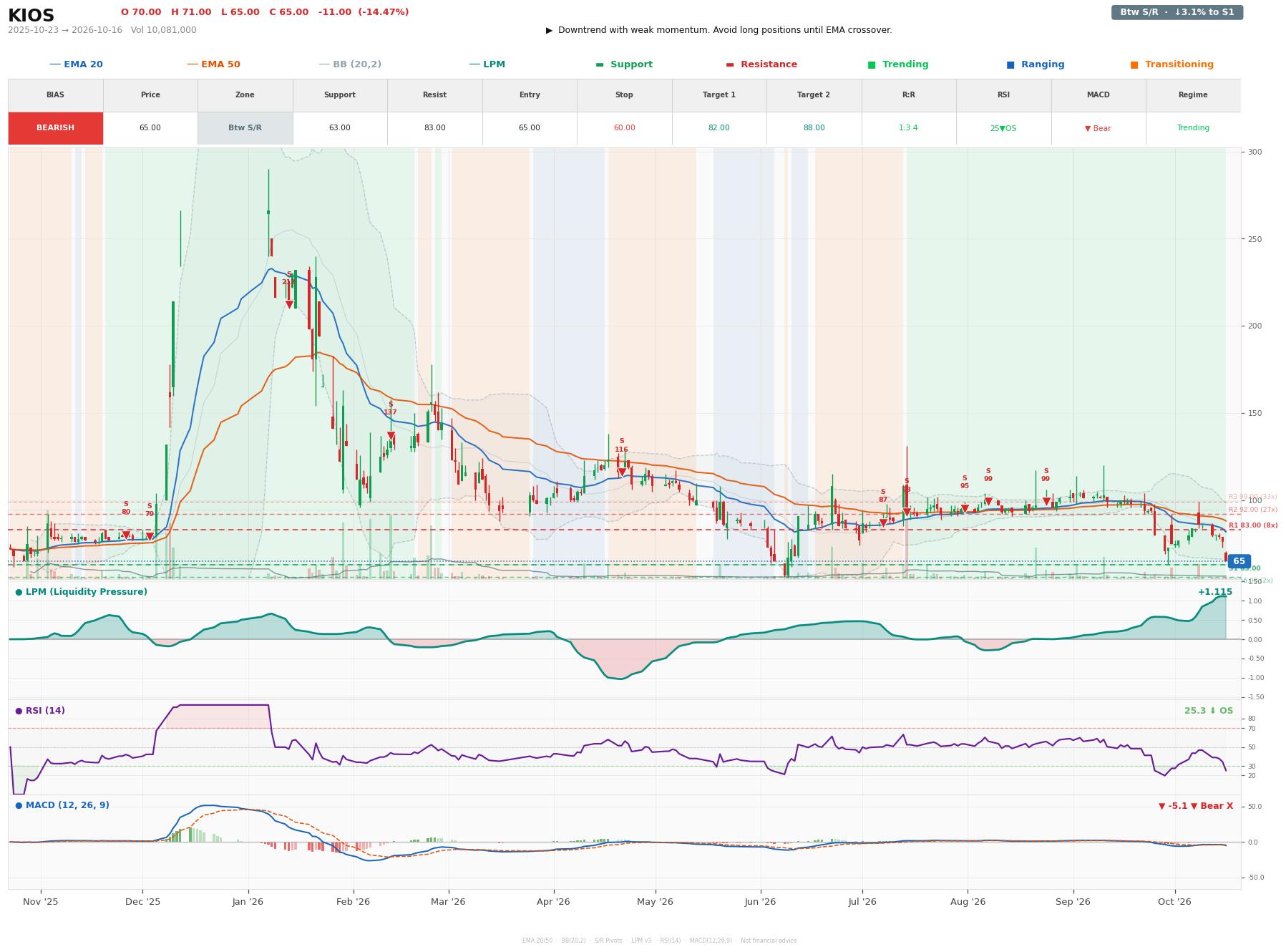The height and width of the screenshot is (952, 1286).
Task: Click the Stop value 60.00
Action: (x=624, y=128)
